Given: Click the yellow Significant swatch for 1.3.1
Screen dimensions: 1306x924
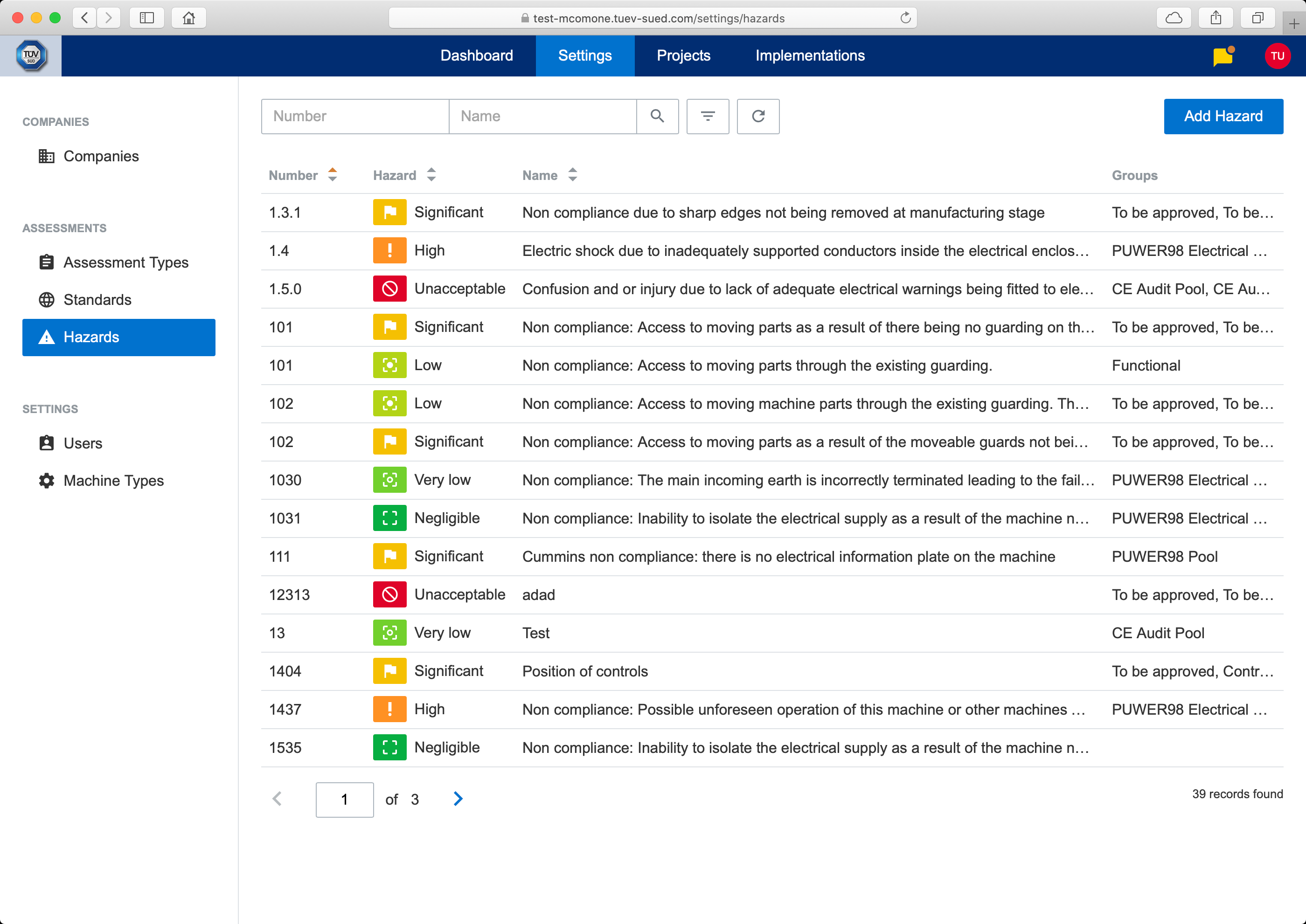Looking at the screenshot, I should [389, 213].
